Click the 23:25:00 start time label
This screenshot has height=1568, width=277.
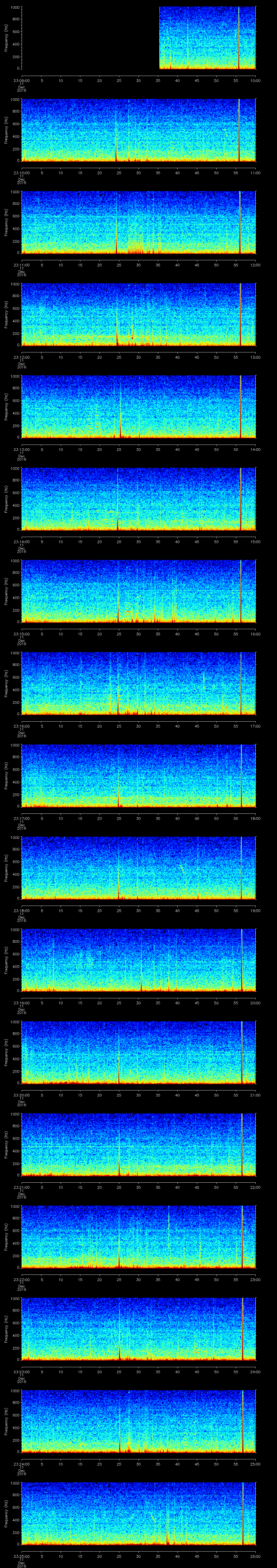21,1556
